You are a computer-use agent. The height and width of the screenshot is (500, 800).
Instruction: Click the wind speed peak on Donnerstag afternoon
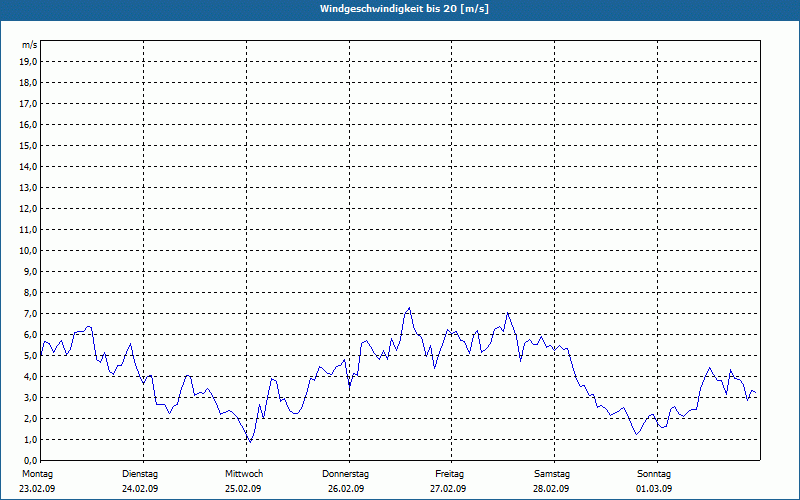409,308
